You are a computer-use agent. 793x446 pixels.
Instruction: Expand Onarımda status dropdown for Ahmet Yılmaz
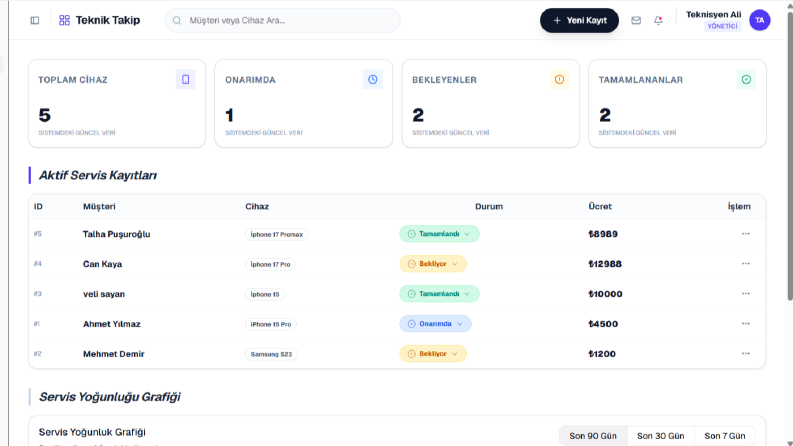(x=435, y=324)
